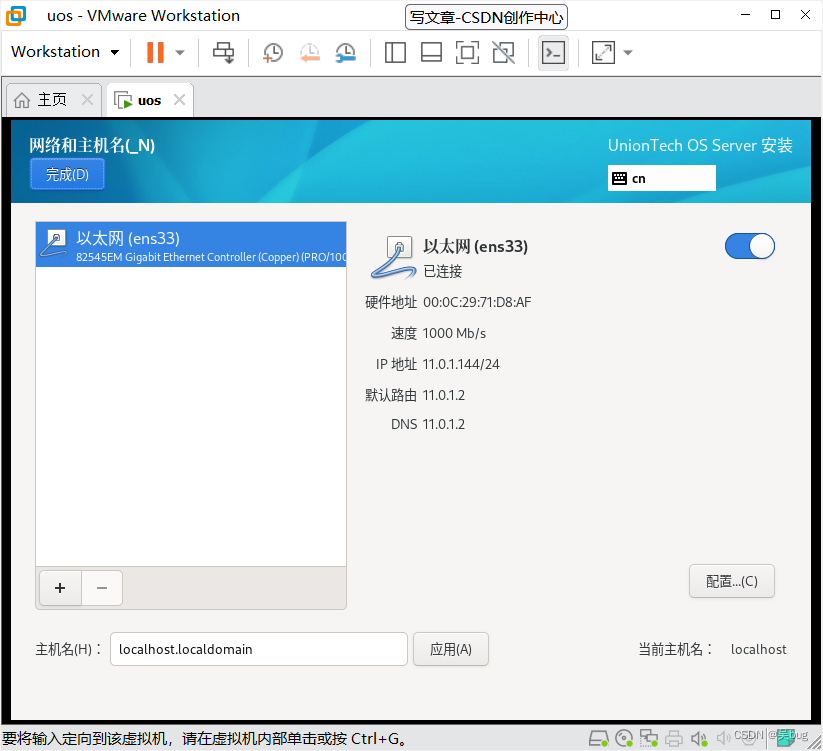Screen dimensions: 823x751
Task: Disable the Ethernet (ens33) connection toggle
Action: 749,246
